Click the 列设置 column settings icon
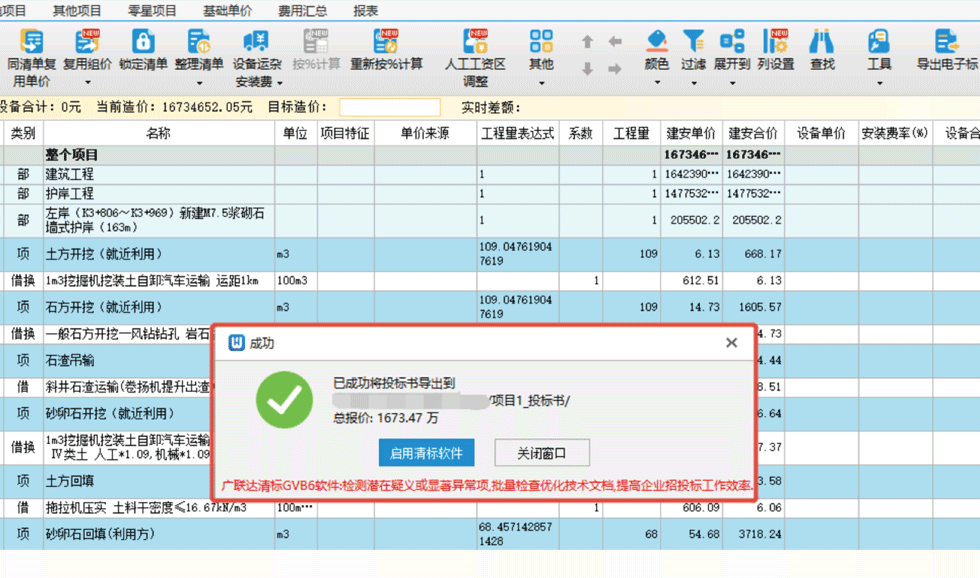 tap(775, 42)
